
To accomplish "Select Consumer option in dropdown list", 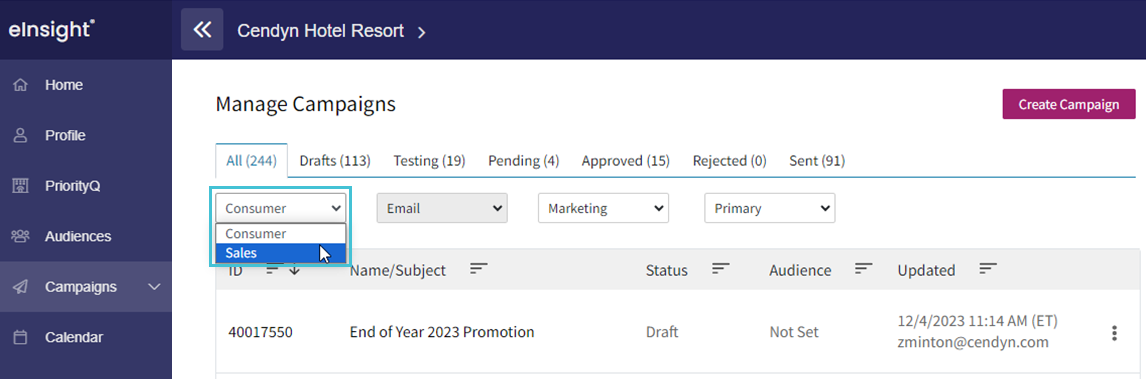I will pyautogui.click(x=281, y=234).
